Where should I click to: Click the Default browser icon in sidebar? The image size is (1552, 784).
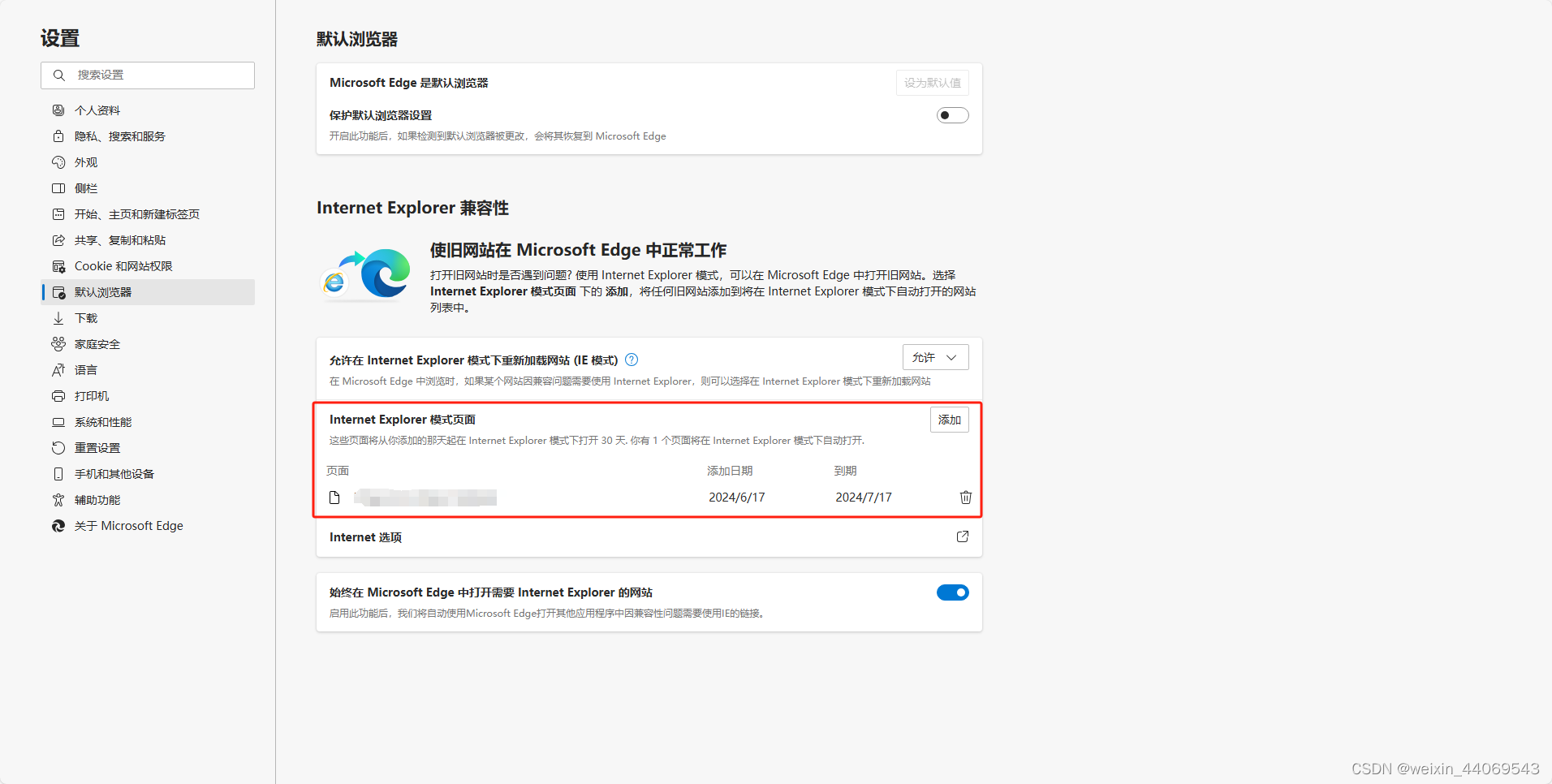(x=58, y=292)
